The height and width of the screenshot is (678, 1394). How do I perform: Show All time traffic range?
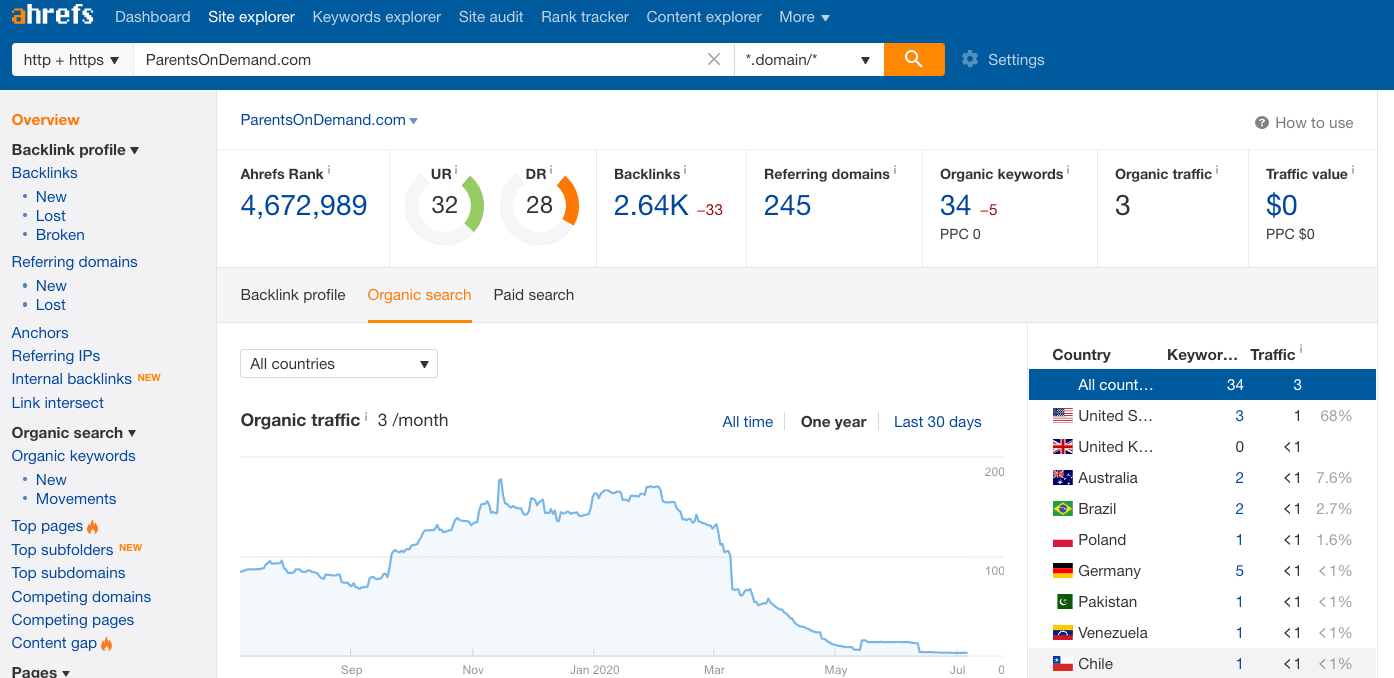coord(748,422)
